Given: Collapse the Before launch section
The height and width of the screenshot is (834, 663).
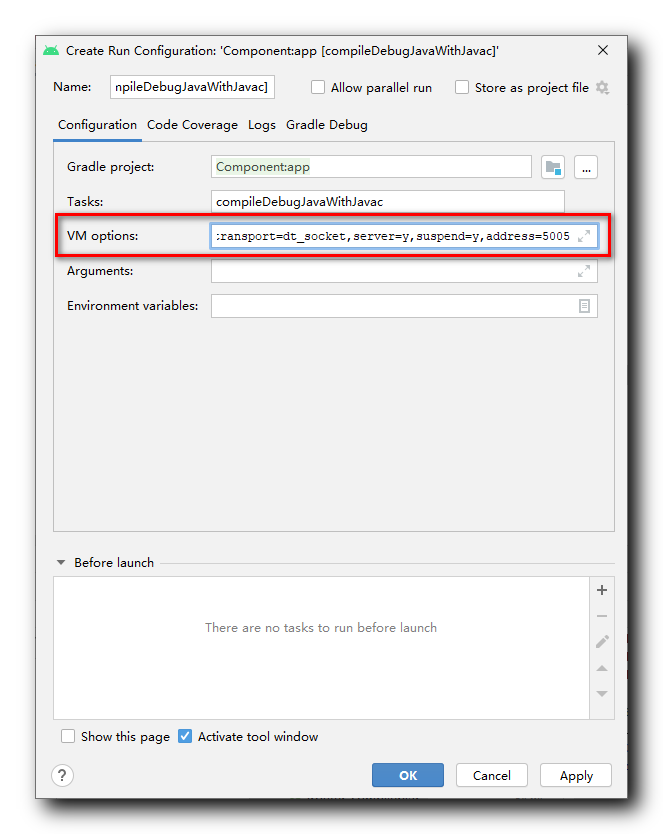Looking at the screenshot, I should pos(61,562).
